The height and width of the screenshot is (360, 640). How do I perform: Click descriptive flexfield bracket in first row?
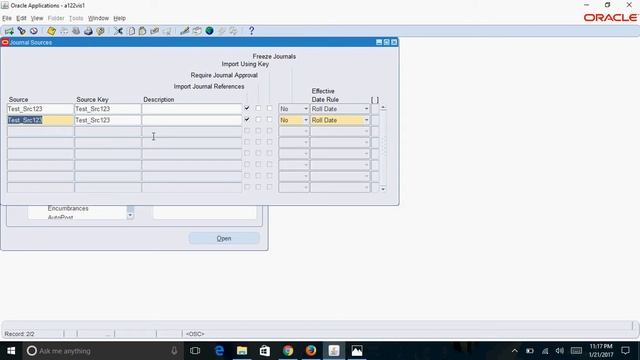pyautogui.click(x=375, y=109)
